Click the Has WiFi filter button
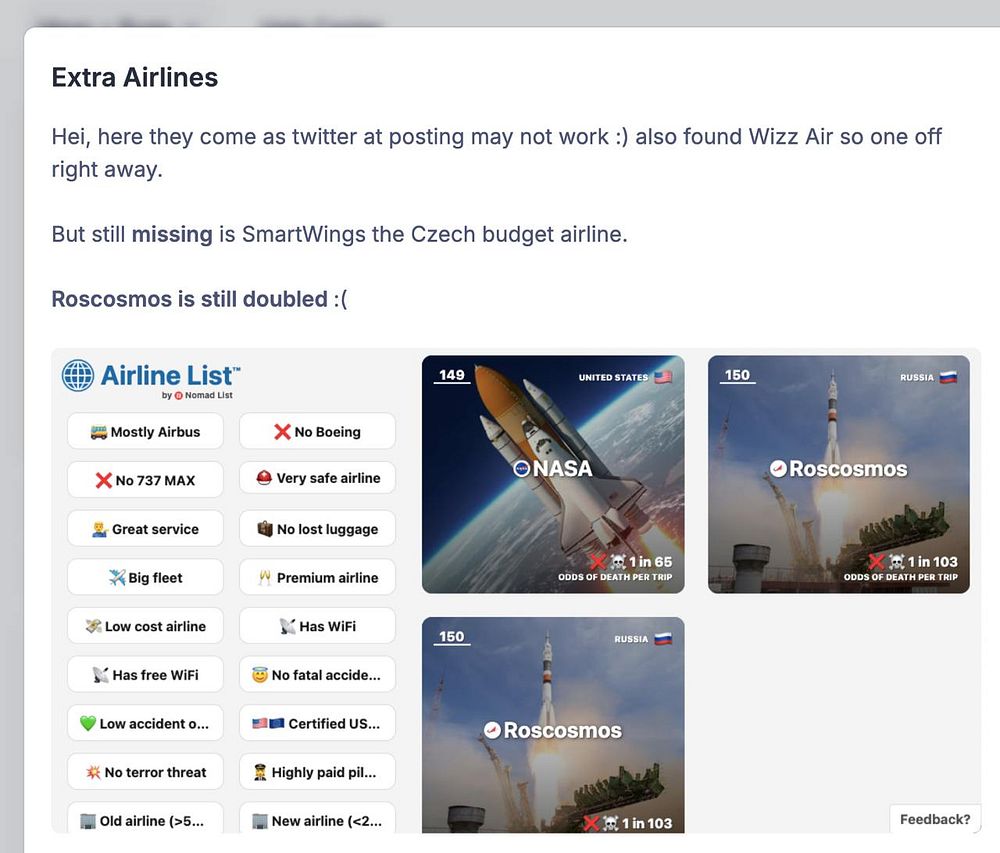 pos(317,626)
